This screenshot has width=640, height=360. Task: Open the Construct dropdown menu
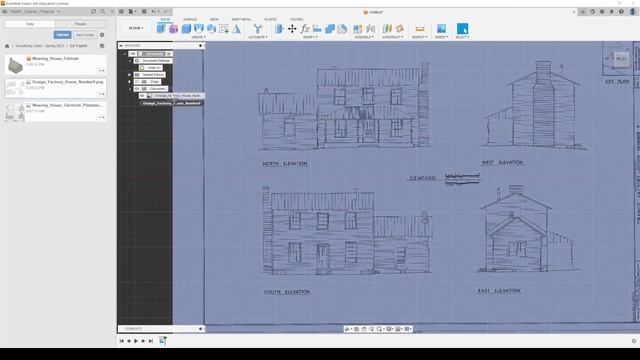pos(392,37)
